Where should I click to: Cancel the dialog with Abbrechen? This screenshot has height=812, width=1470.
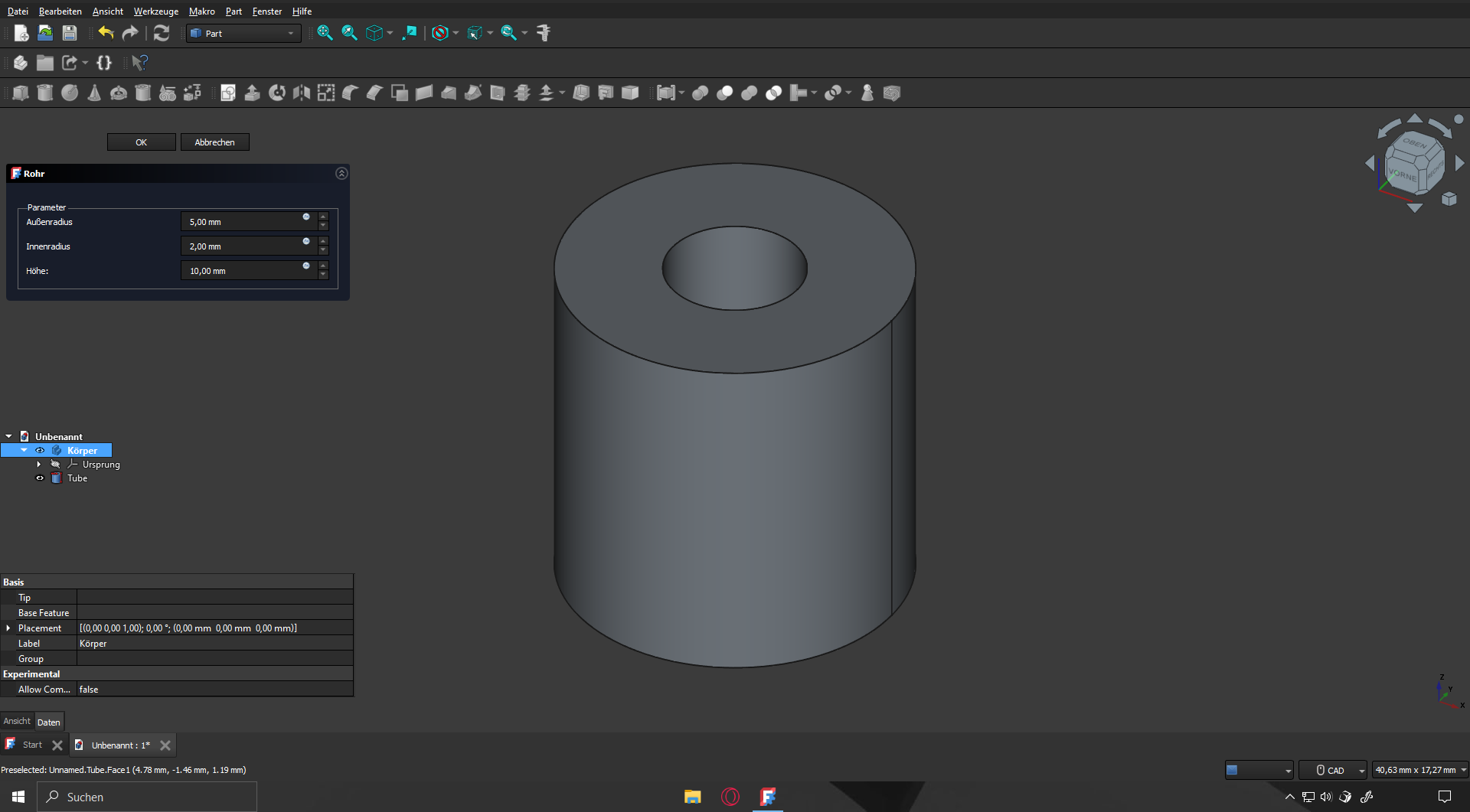click(214, 142)
